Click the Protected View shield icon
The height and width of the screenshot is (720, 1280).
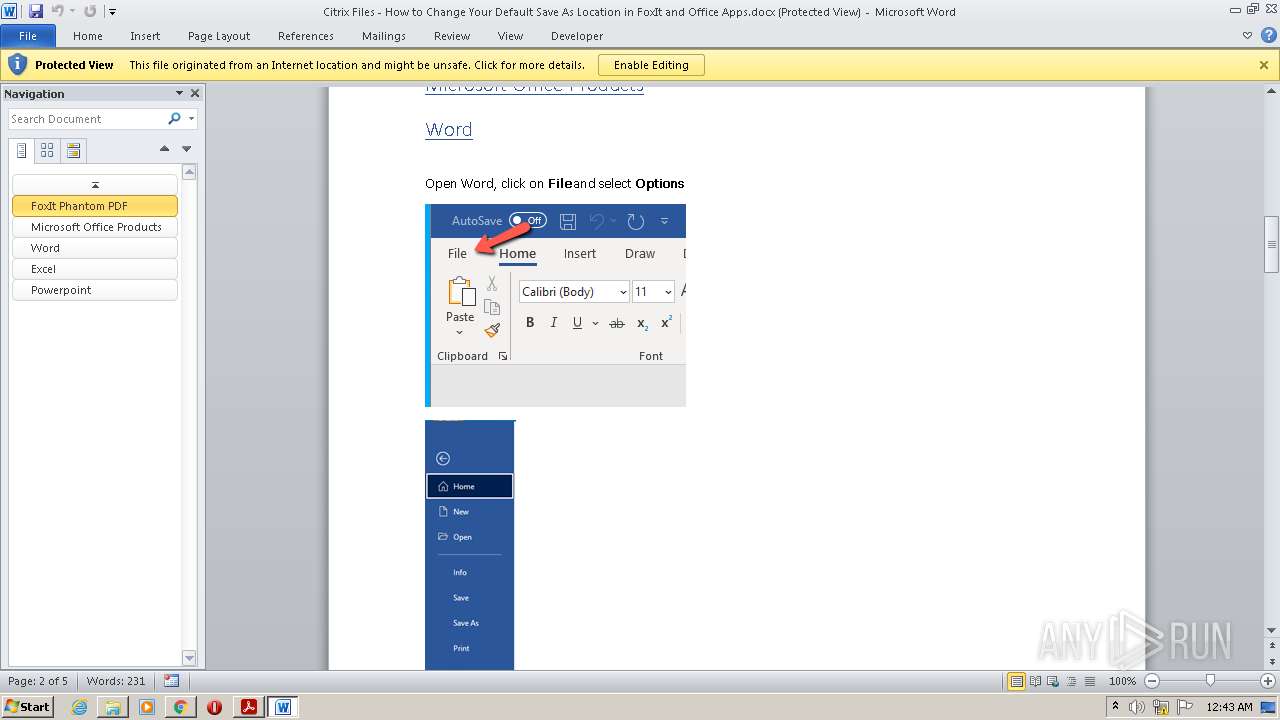click(x=17, y=64)
